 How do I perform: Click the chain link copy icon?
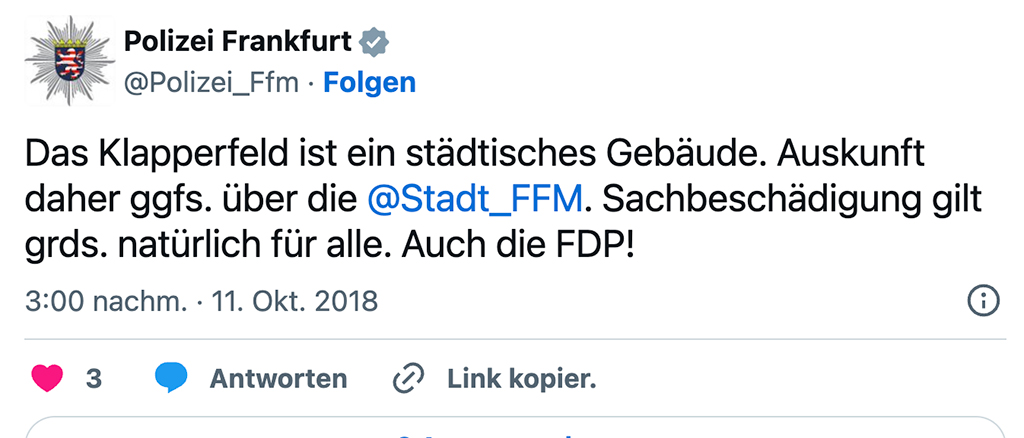[x=408, y=379]
